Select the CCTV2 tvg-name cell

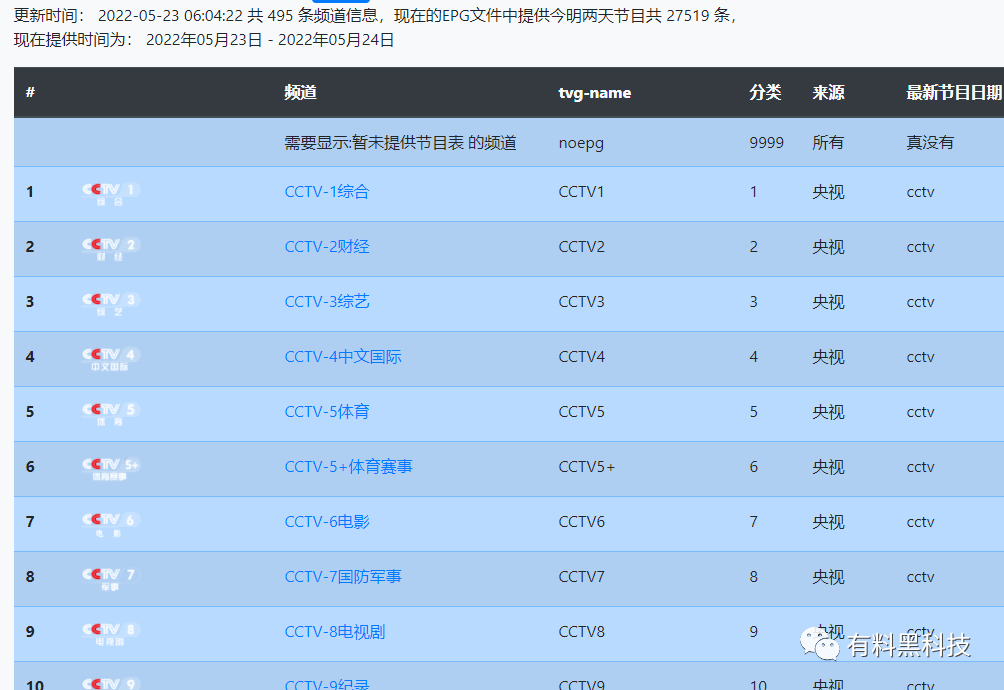tap(581, 247)
